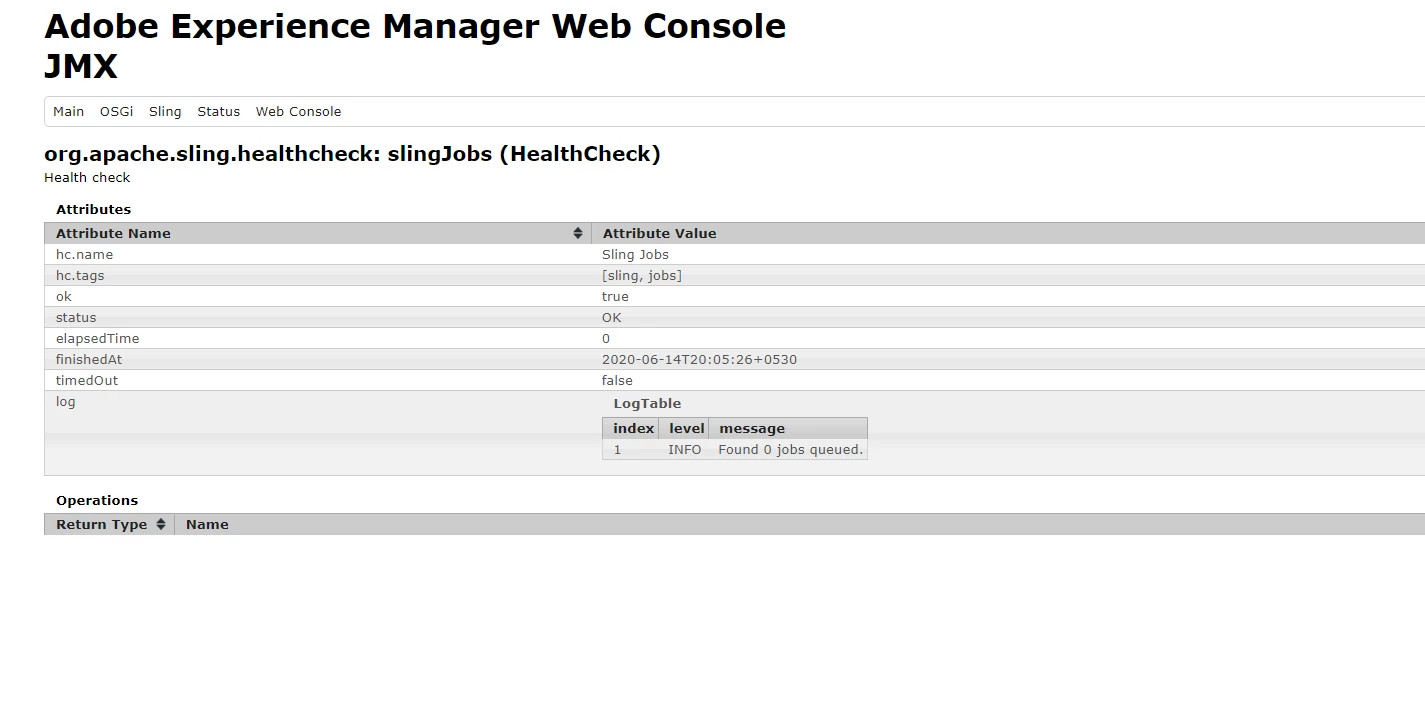Click the 'Health check' description text
Image resolution: width=1425 pixels, height=724 pixels.
pyautogui.click(x=87, y=177)
